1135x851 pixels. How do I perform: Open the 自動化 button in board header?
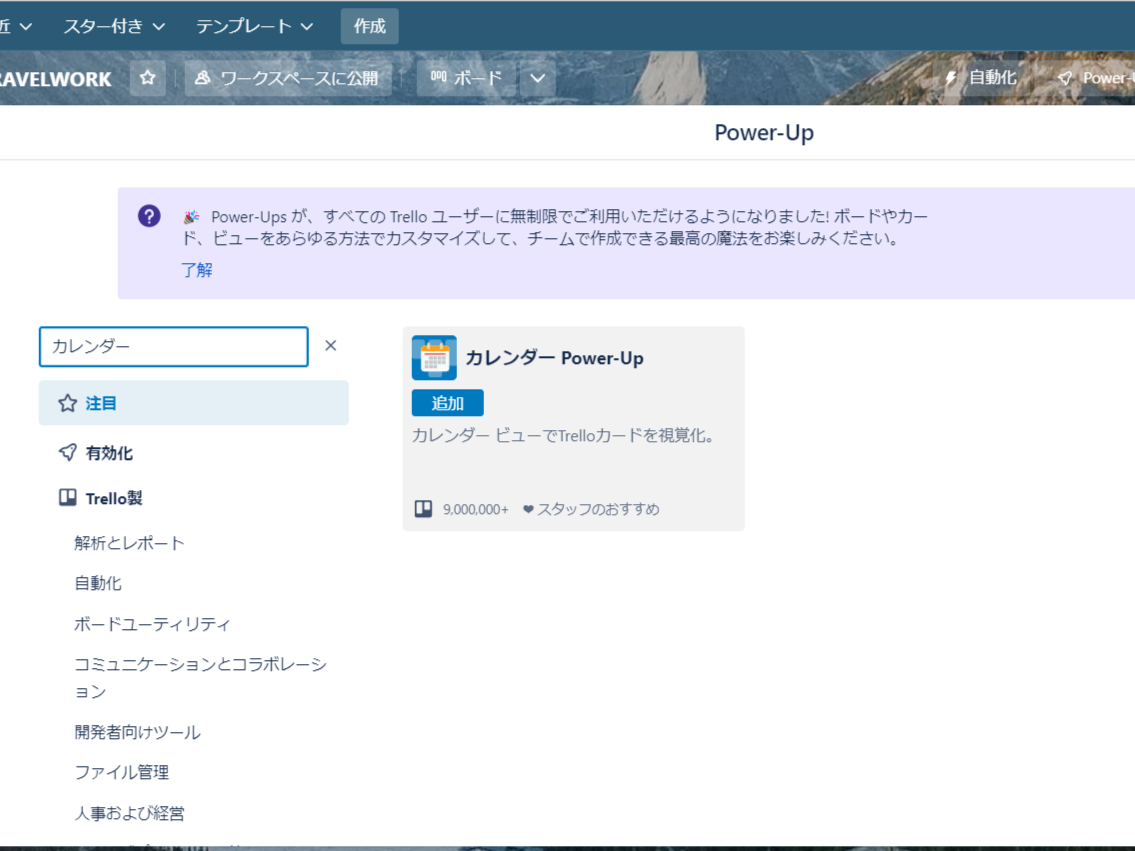pos(981,77)
